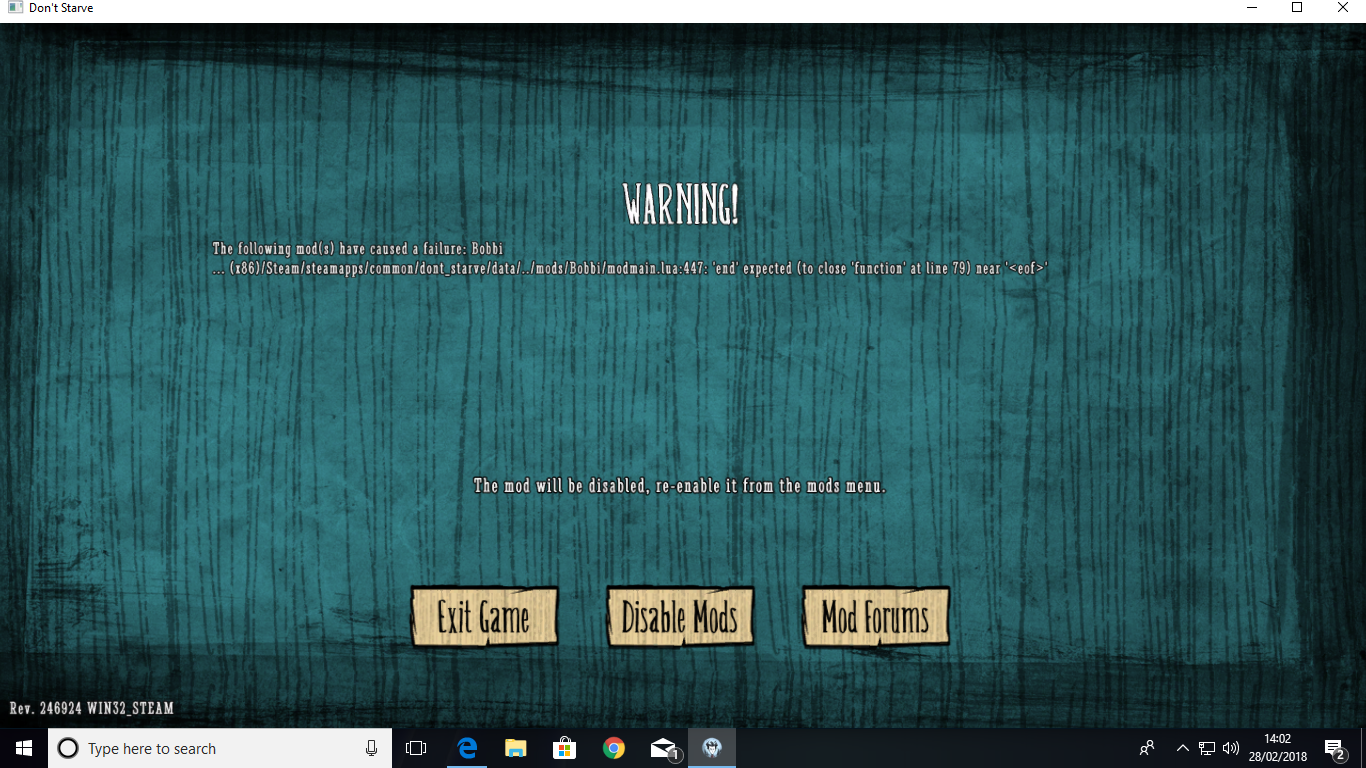Open the Mod Forums
This screenshot has width=1366, height=768.
pyautogui.click(x=875, y=617)
